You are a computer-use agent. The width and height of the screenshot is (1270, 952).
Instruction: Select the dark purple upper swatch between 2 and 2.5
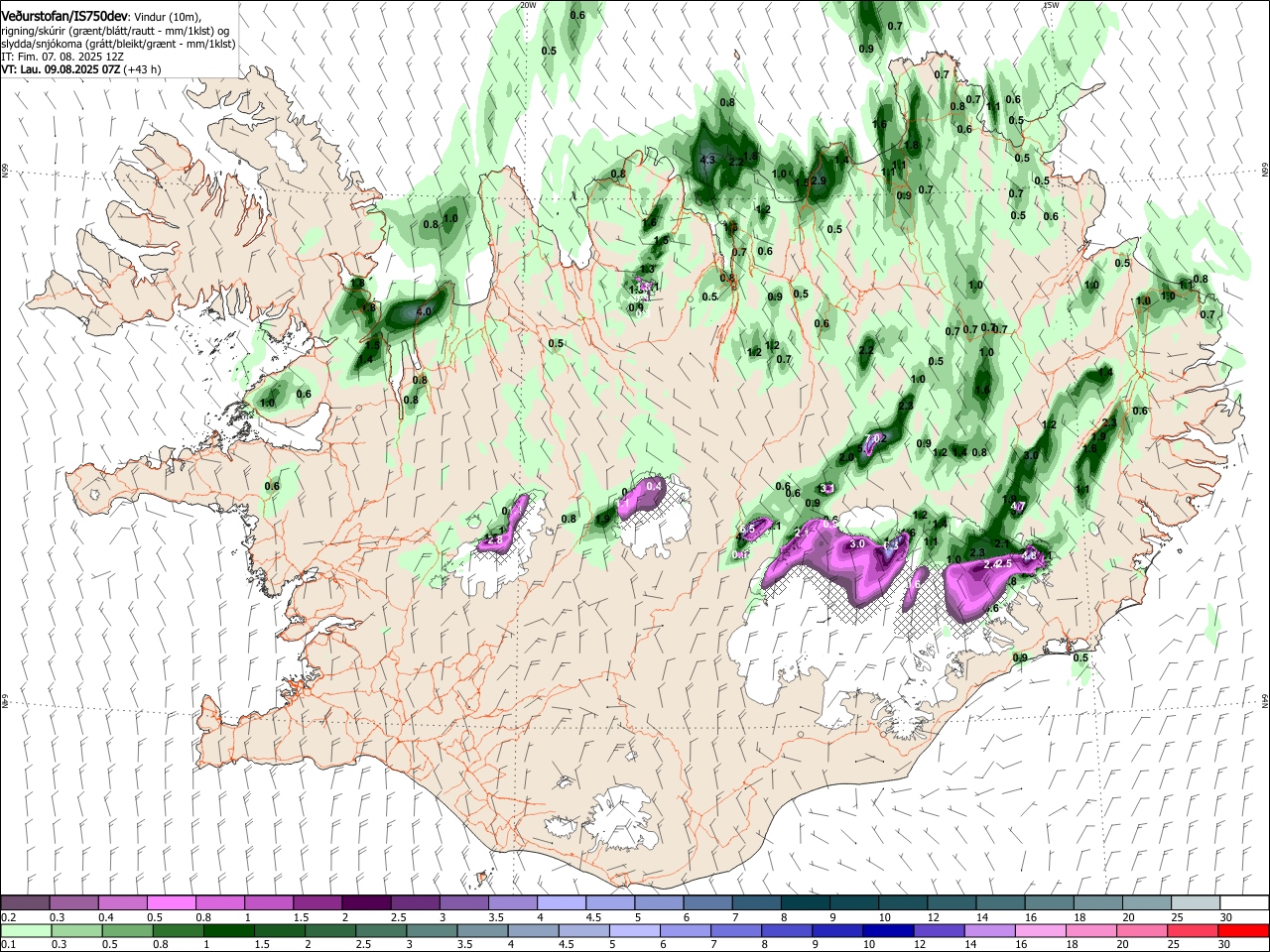[365, 903]
